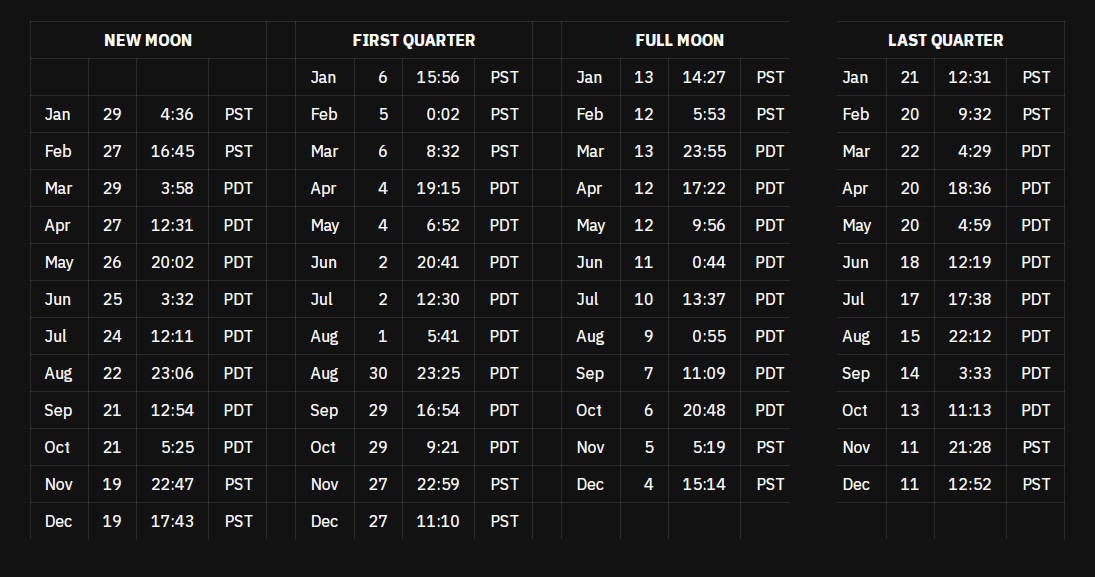
Task: Select the Full Moon Jun 0:44 time cell
Action: pyautogui.click(x=704, y=263)
